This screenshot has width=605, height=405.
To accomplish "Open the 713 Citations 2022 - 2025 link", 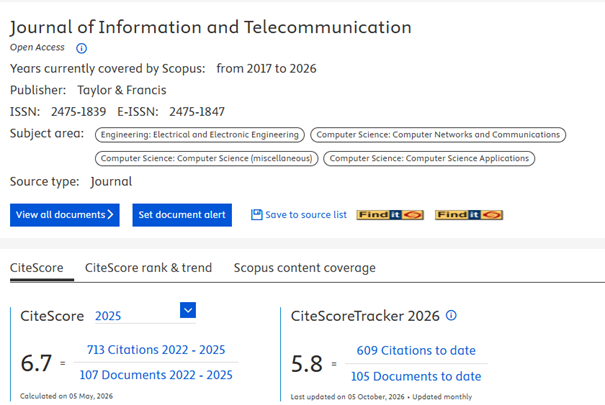I will tap(156, 349).
